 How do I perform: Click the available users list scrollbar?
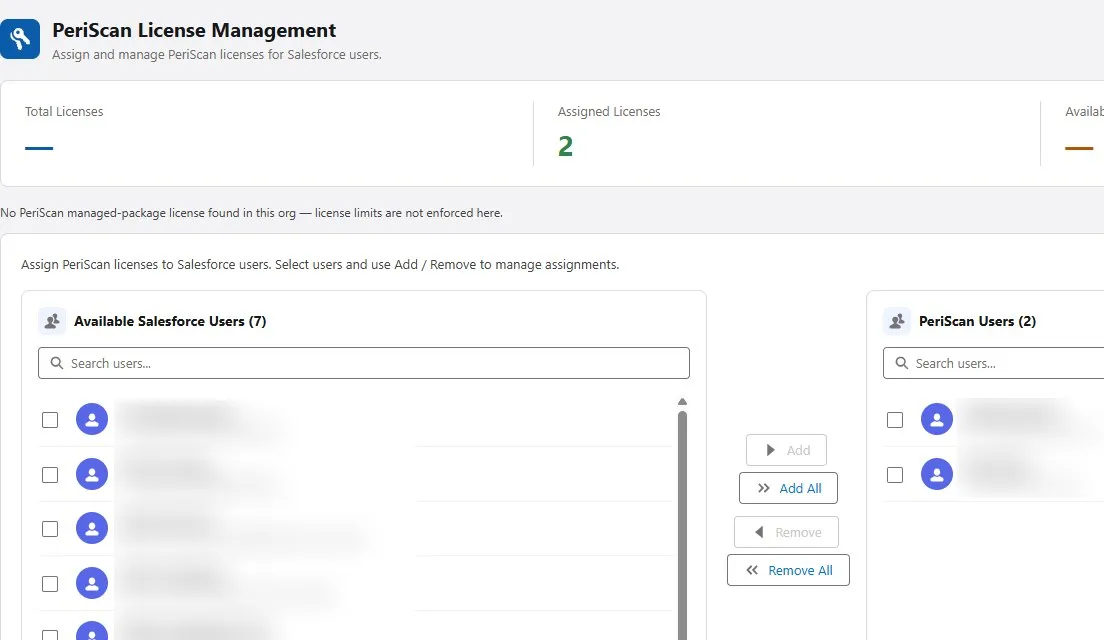tap(682, 525)
